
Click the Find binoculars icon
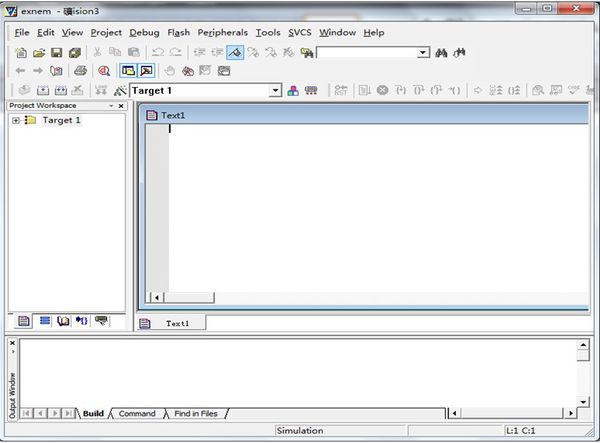pos(441,53)
